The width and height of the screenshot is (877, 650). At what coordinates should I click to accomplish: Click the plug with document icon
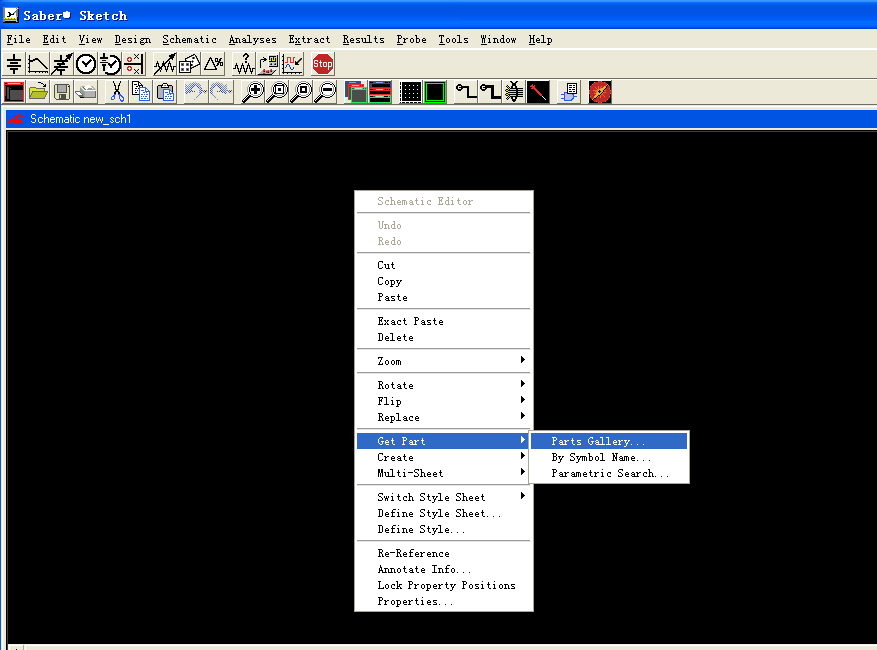click(x=569, y=92)
